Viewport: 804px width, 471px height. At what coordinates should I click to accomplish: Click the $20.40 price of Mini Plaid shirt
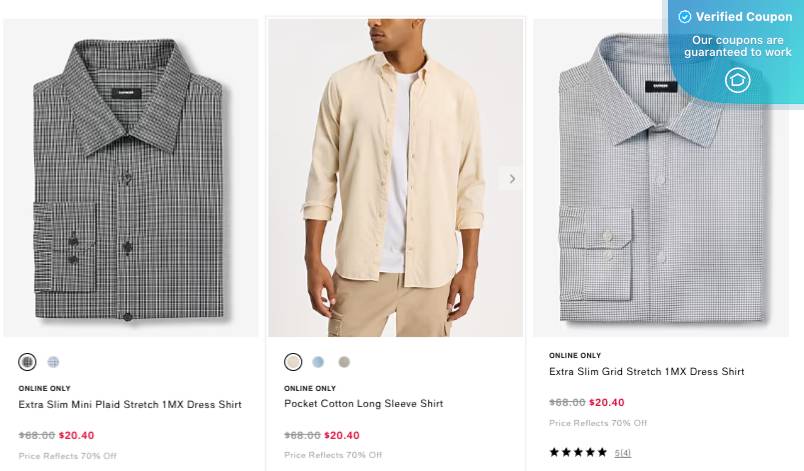(77, 436)
